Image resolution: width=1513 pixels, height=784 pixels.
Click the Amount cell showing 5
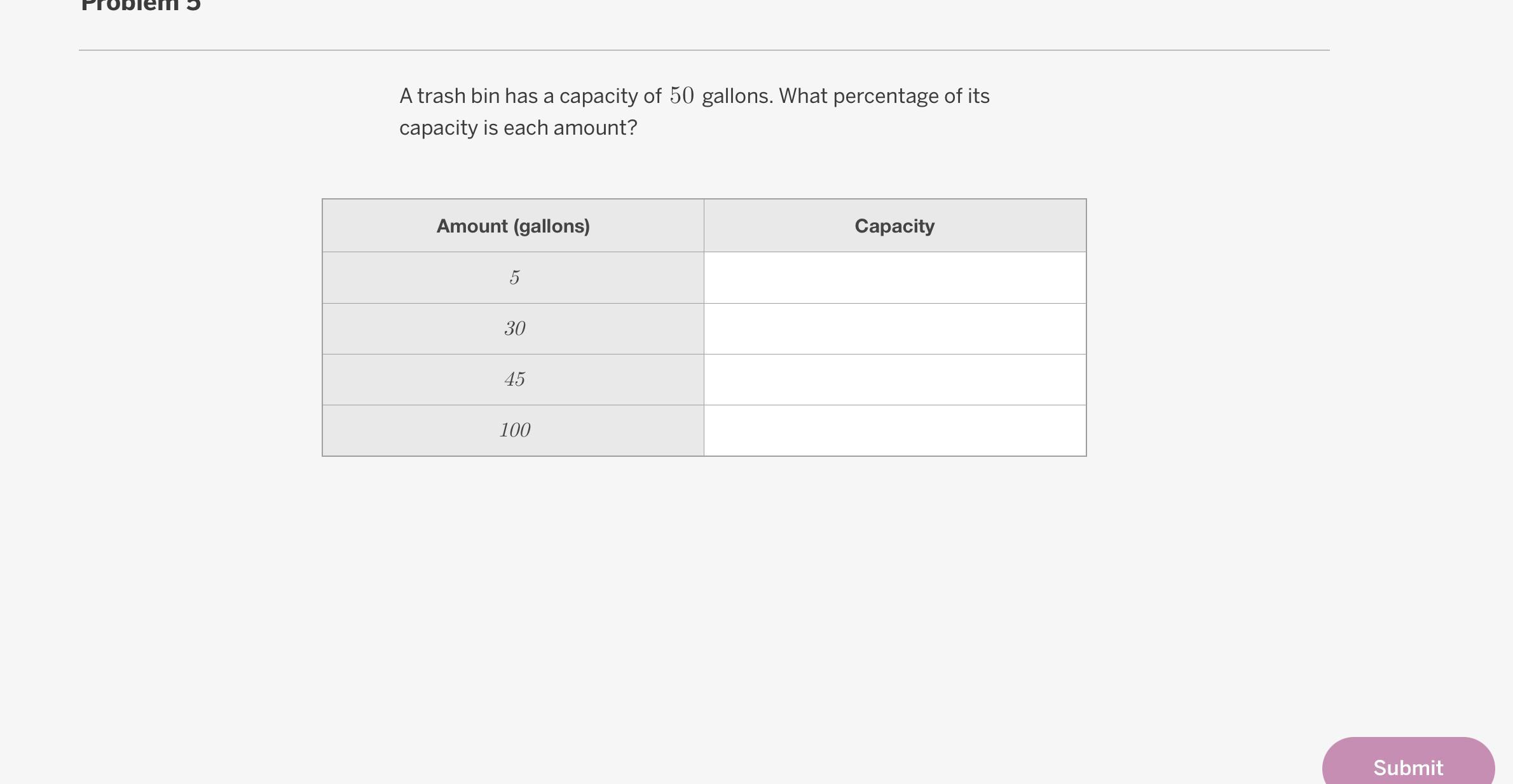click(x=514, y=278)
